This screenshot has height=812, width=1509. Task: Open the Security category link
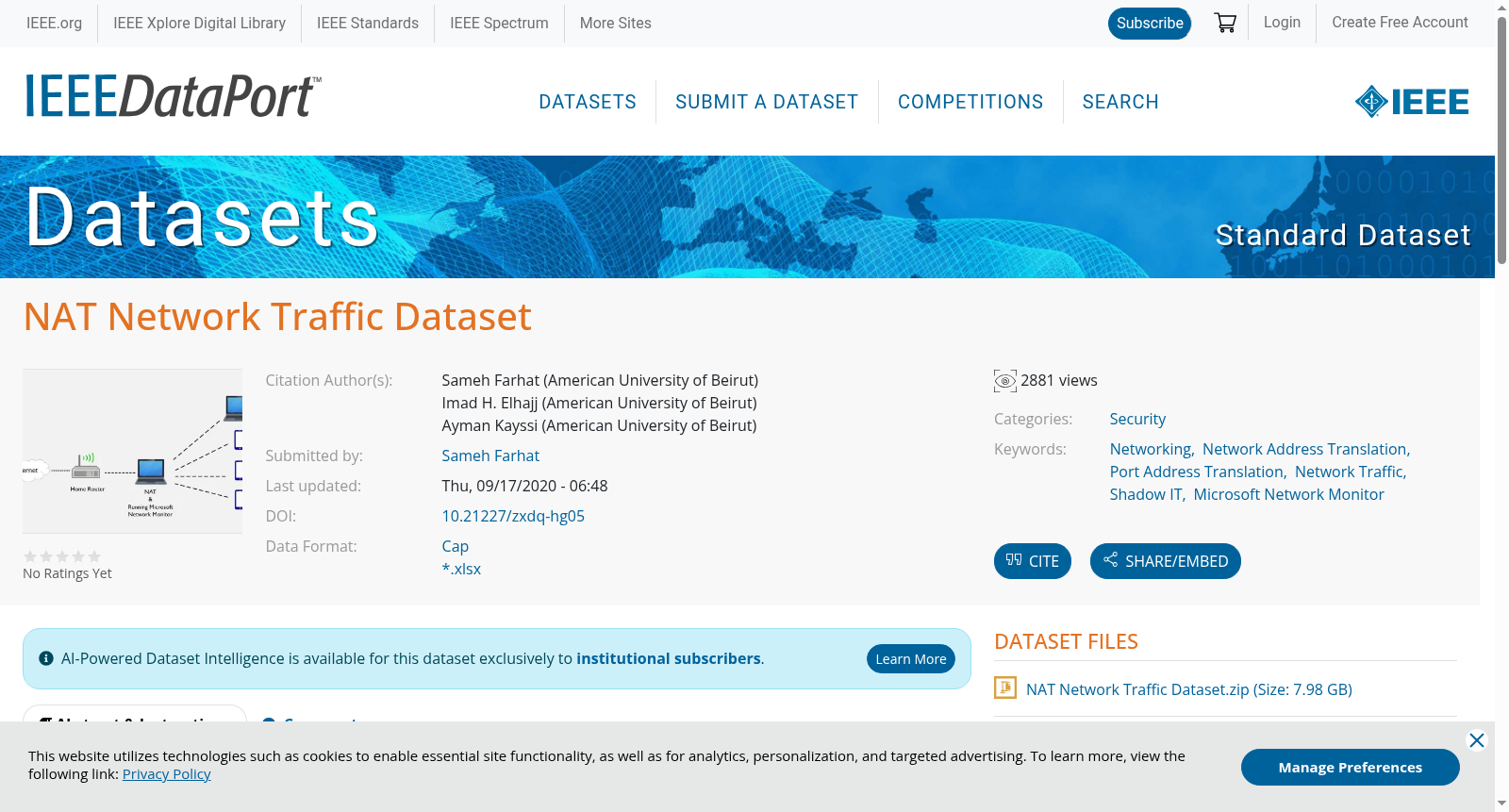pyautogui.click(x=1137, y=419)
